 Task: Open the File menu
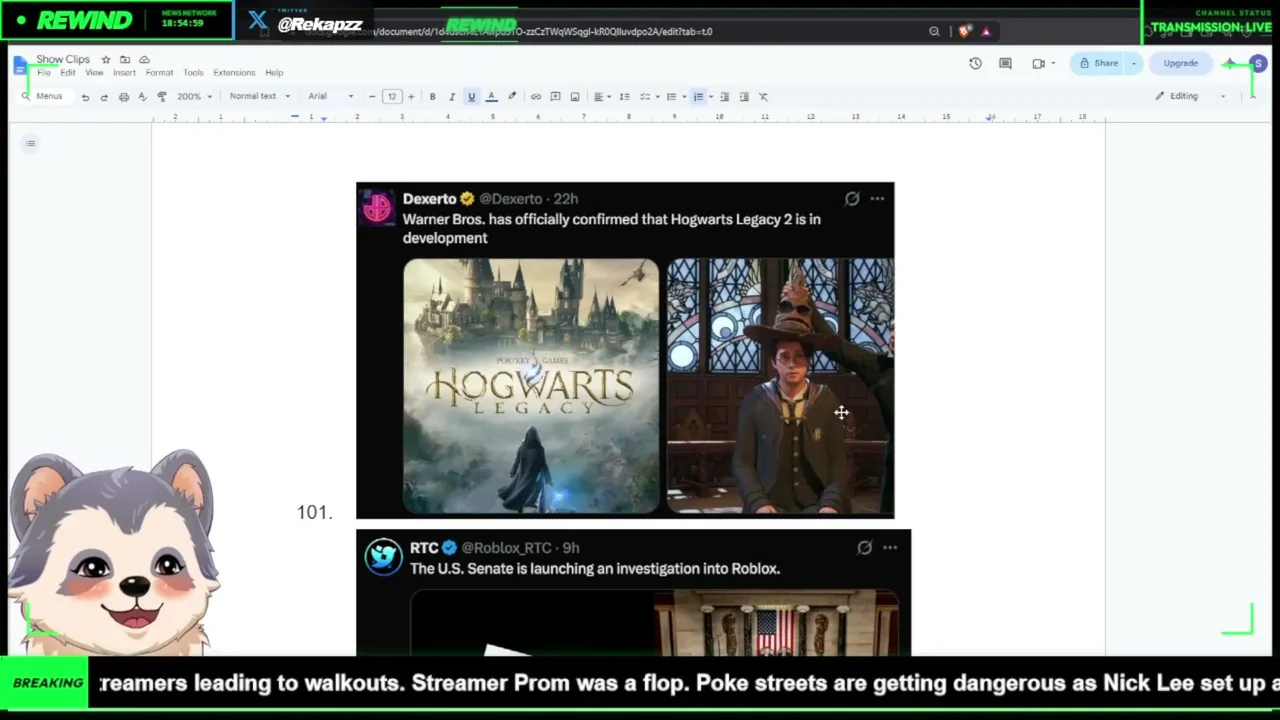(44, 73)
